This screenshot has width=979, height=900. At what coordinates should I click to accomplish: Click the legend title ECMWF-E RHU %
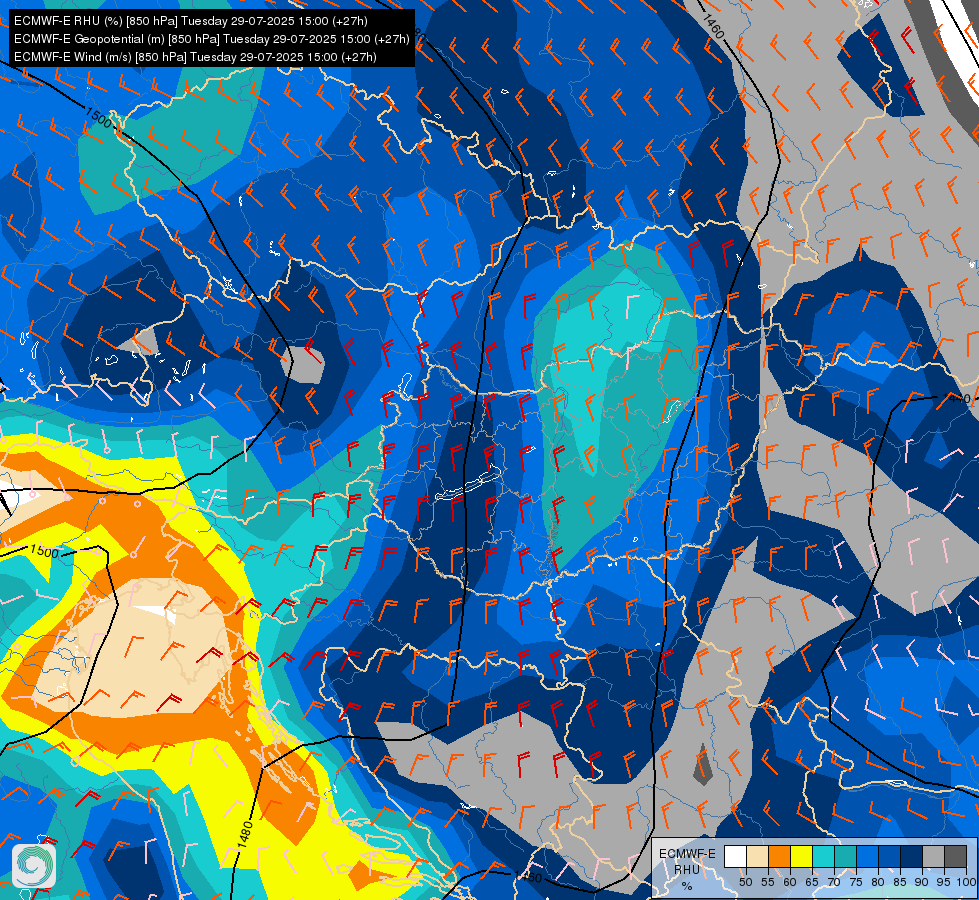tap(687, 869)
